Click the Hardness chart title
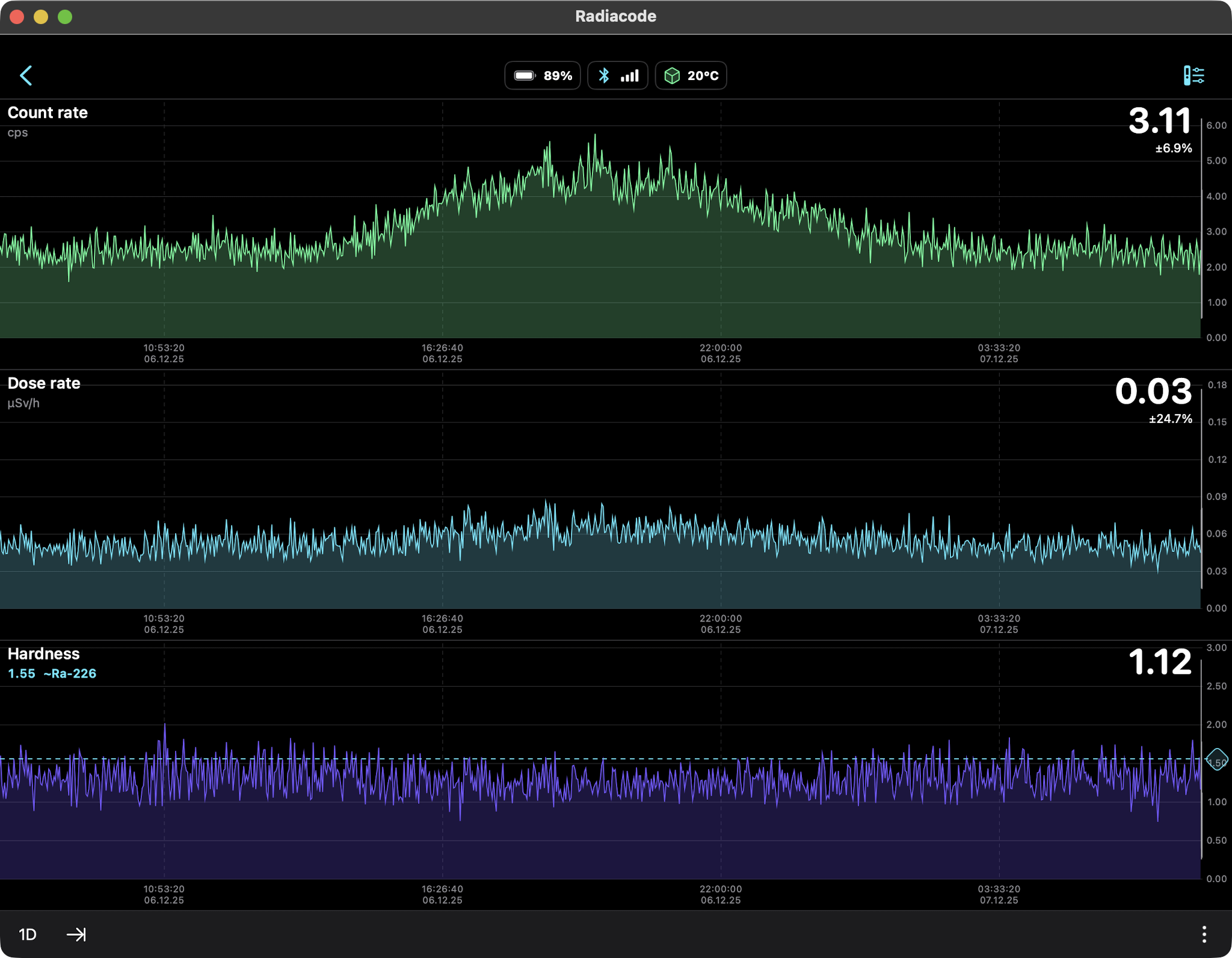The height and width of the screenshot is (958, 1232). point(43,654)
